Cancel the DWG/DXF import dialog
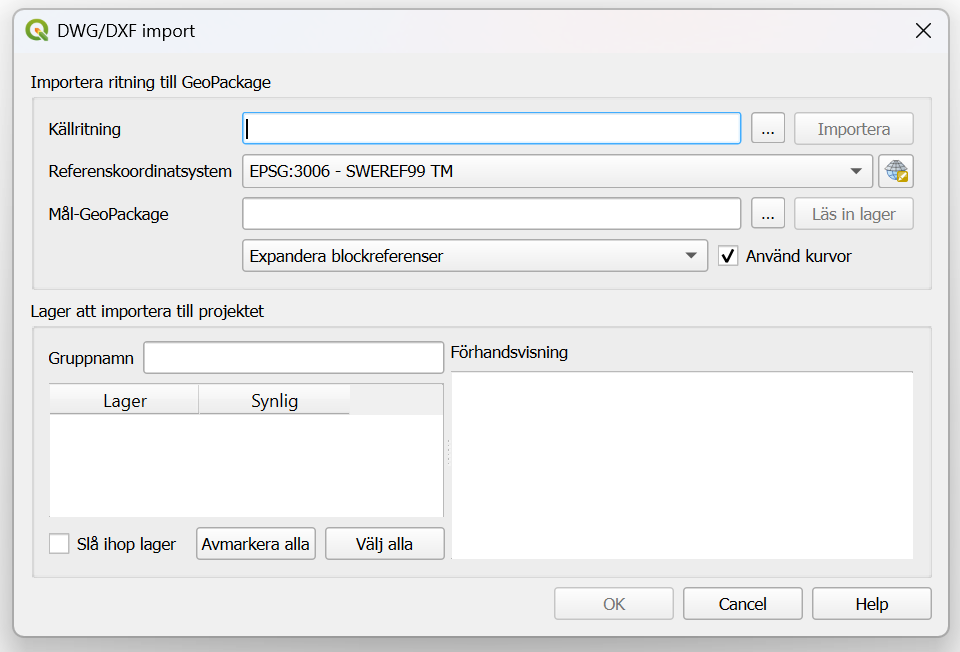 tap(743, 604)
